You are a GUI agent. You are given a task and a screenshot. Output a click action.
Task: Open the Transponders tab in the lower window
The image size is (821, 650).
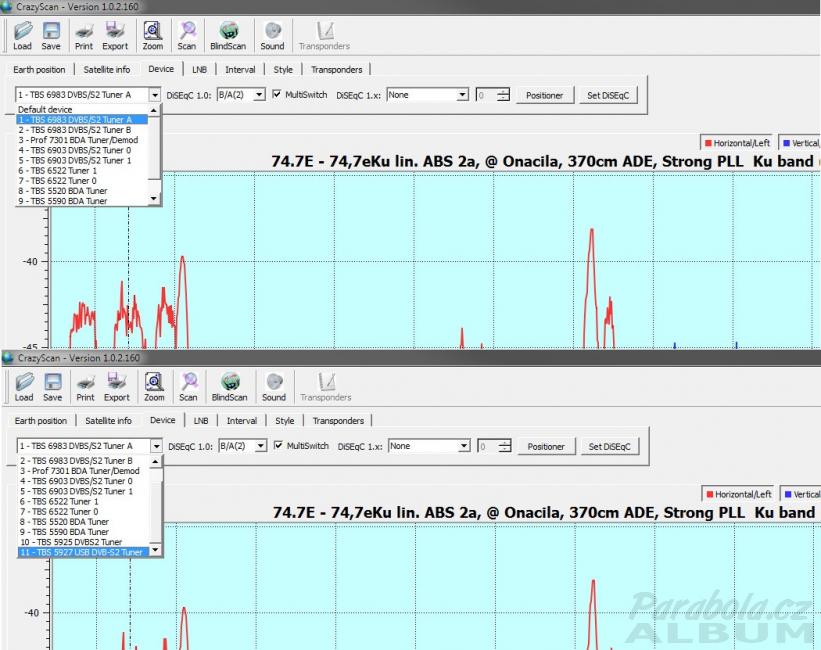click(x=338, y=421)
